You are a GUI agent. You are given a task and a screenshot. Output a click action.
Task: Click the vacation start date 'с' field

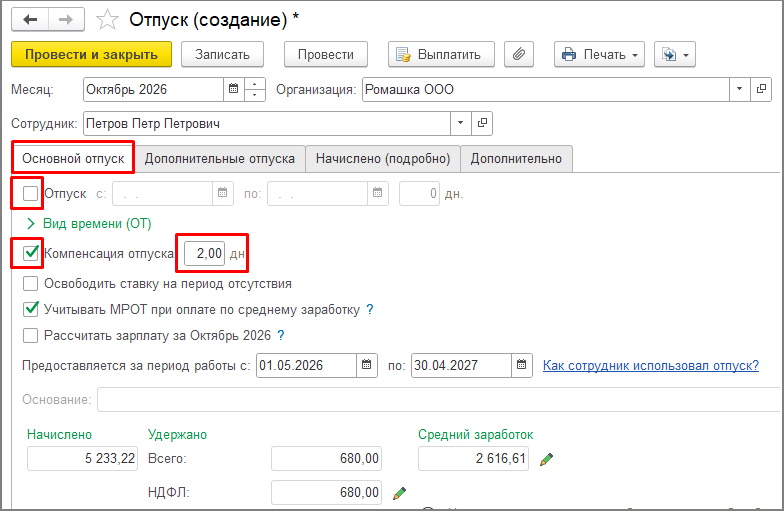click(162, 193)
